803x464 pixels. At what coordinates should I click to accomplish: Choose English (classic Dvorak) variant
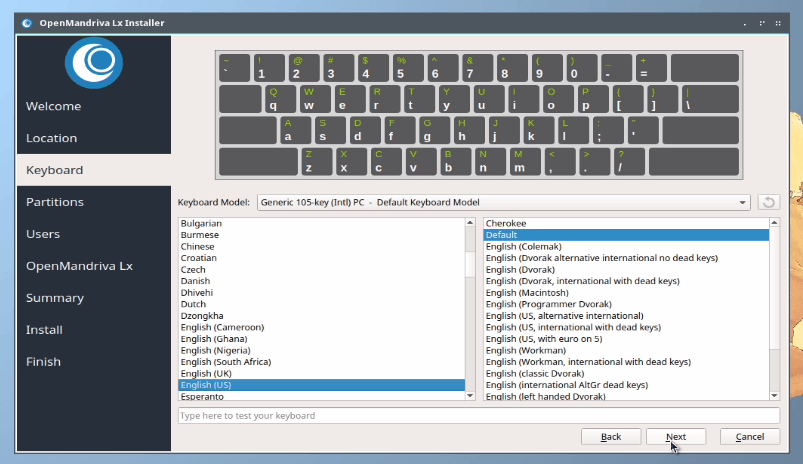626,373
